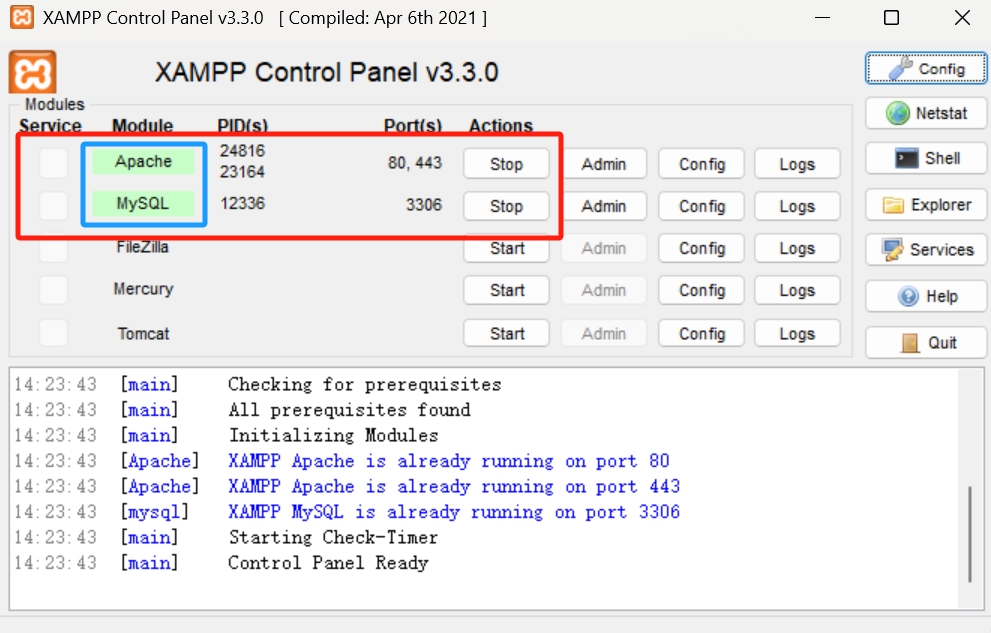This screenshot has height=633, width=991.
Task: Minimize the XAMPP window
Action: pyautogui.click(x=822, y=18)
